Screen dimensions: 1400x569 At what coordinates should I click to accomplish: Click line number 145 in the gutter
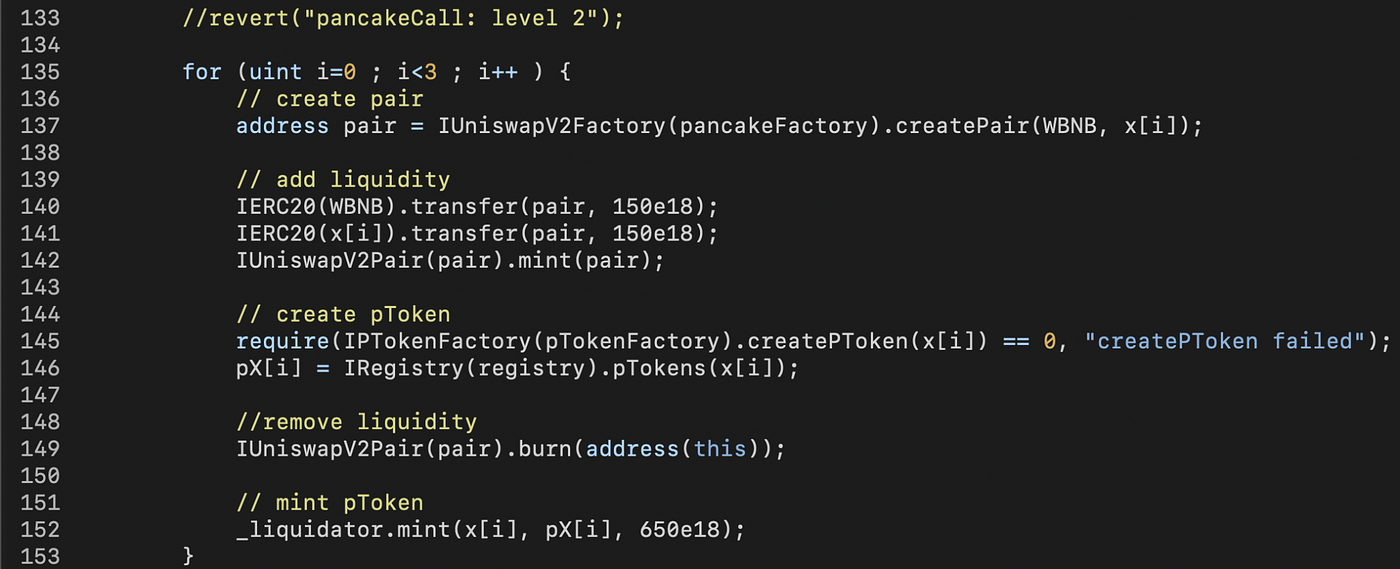[x=39, y=341]
